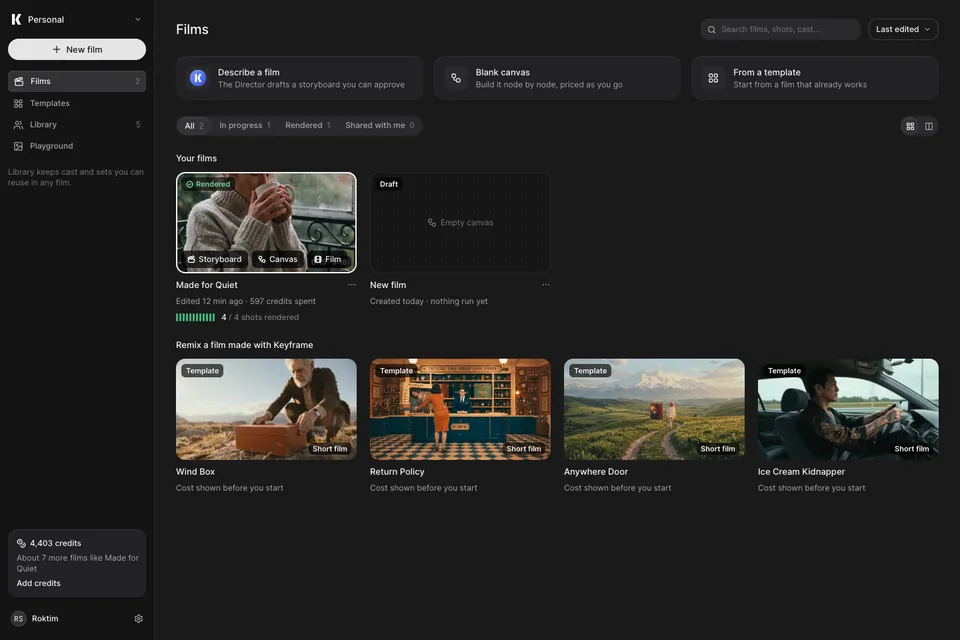Filter films by Rendered
960x640 pixels.
(308, 126)
